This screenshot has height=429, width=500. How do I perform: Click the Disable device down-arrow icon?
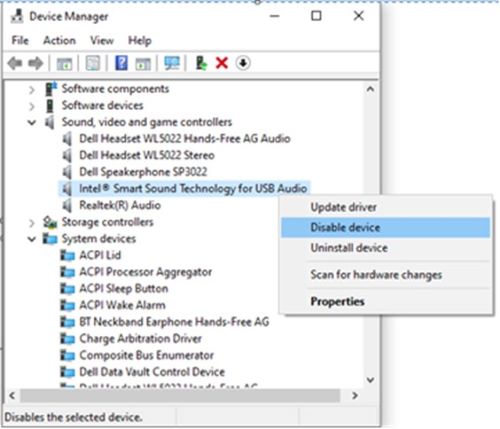[x=243, y=63]
